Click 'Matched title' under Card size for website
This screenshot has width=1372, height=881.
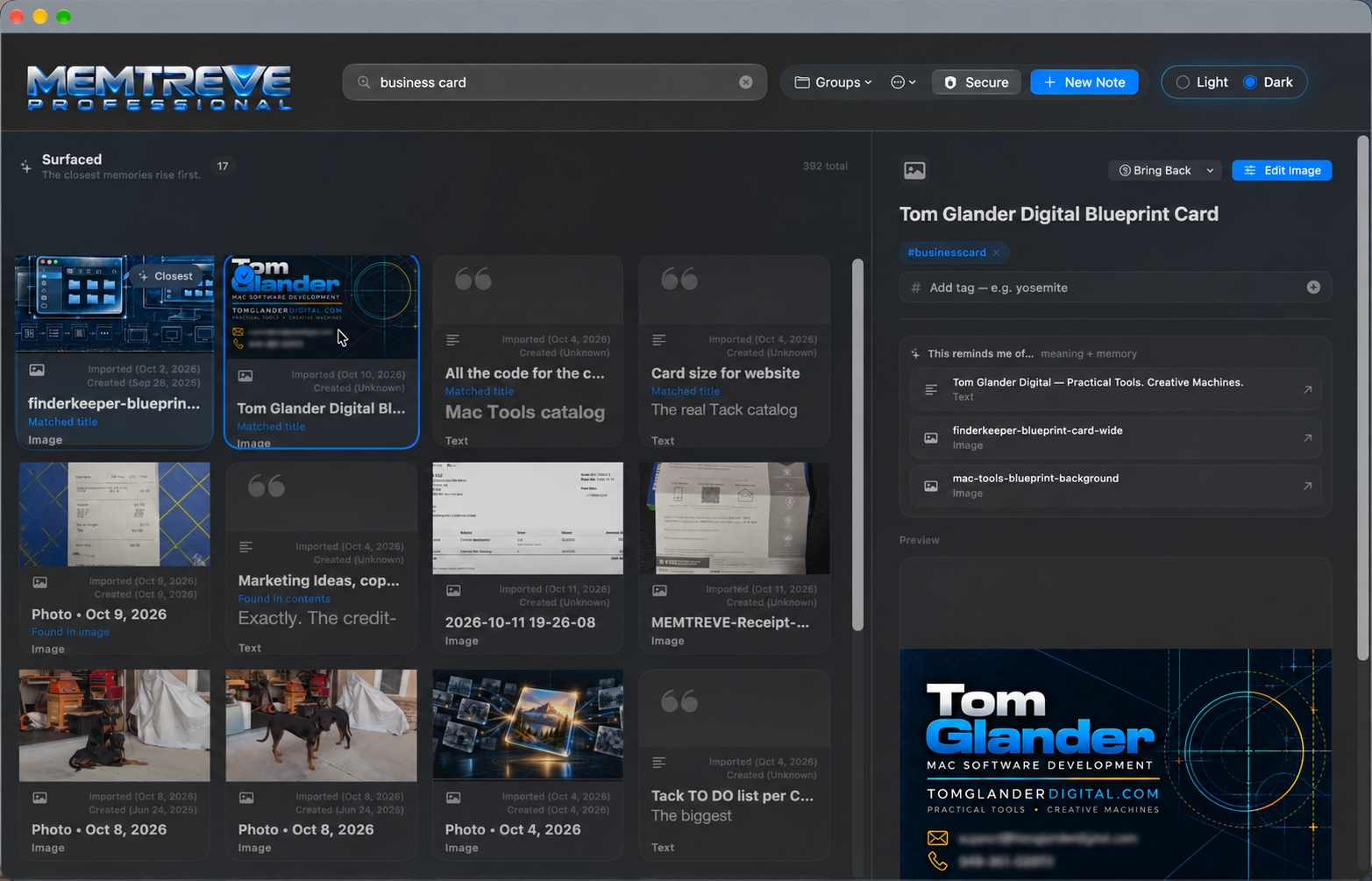[x=685, y=392]
